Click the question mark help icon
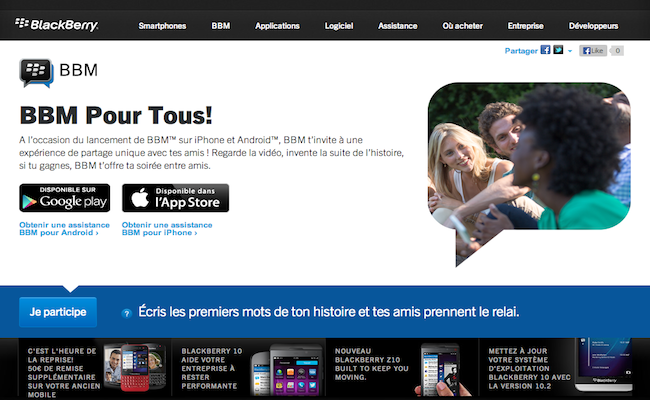The height and width of the screenshot is (400, 650). [126, 313]
